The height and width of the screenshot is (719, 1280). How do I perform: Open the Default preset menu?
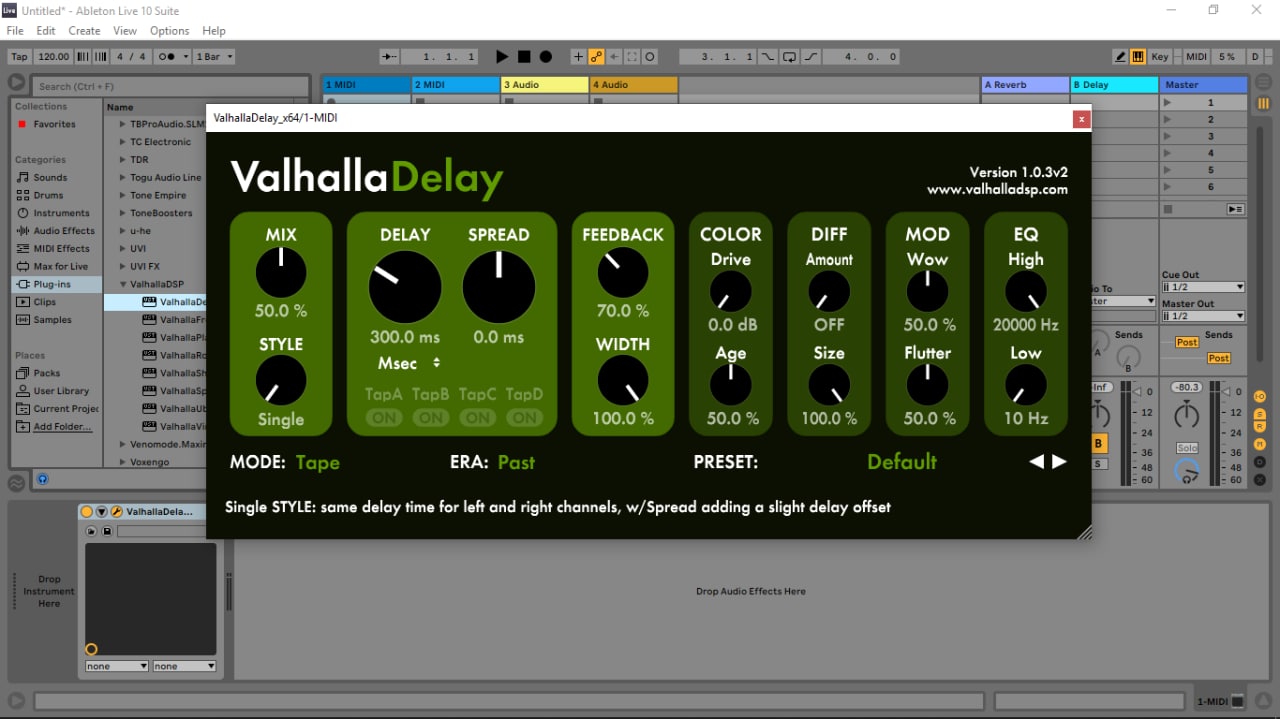[902, 462]
